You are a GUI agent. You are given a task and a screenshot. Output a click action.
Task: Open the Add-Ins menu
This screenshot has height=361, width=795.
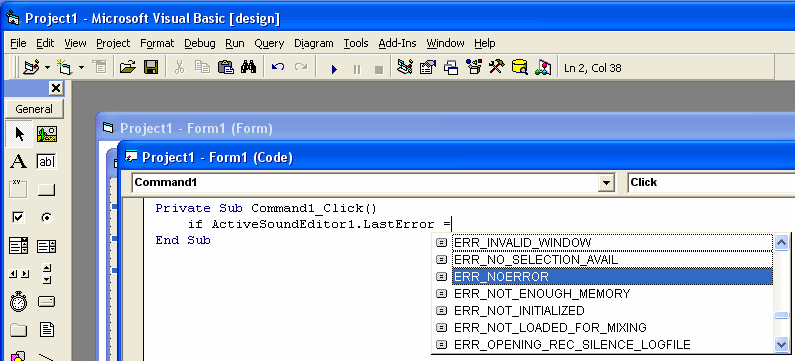pyautogui.click(x=398, y=44)
